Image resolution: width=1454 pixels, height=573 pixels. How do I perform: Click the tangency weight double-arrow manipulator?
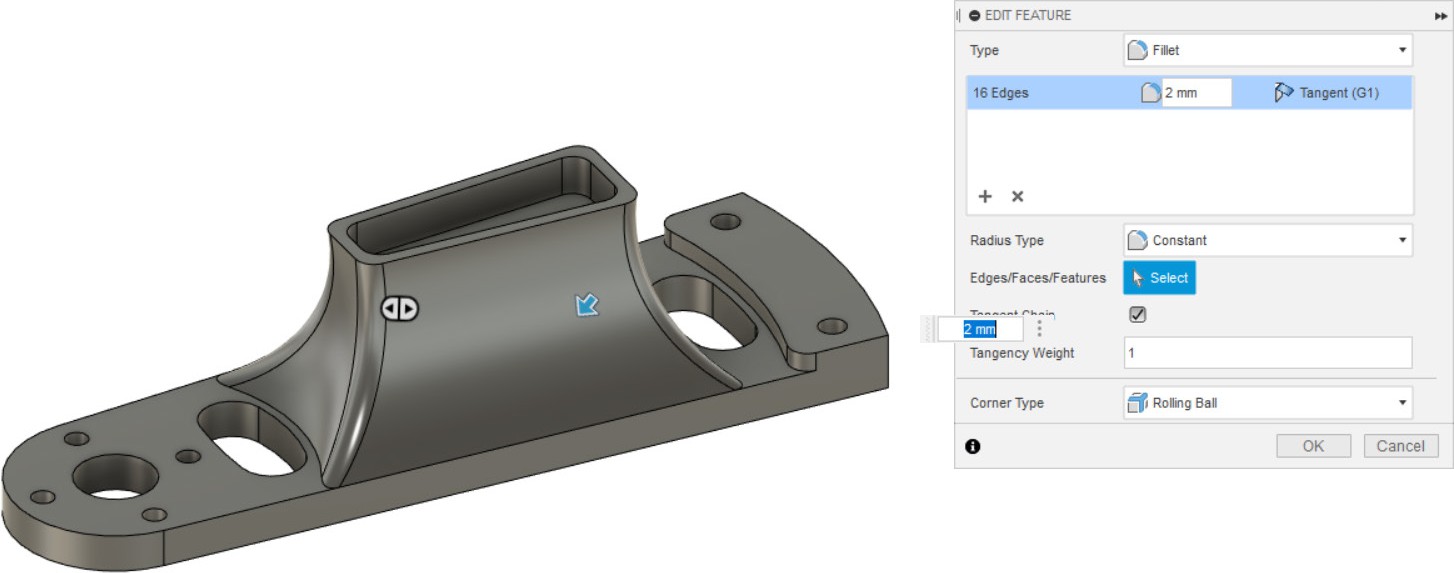tap(400, 309)
